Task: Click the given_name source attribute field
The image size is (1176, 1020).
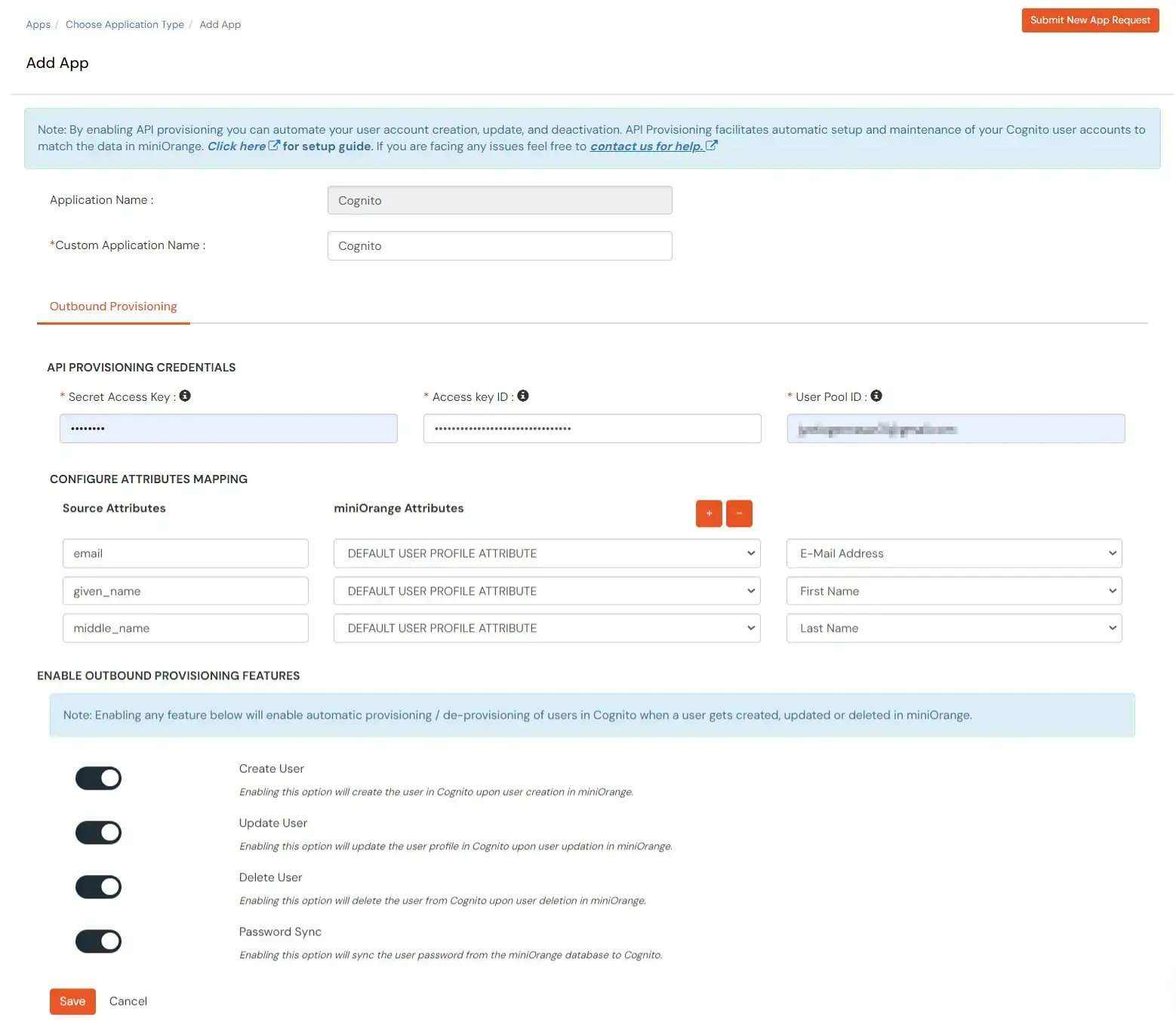Action: click(x=186, y=591)
